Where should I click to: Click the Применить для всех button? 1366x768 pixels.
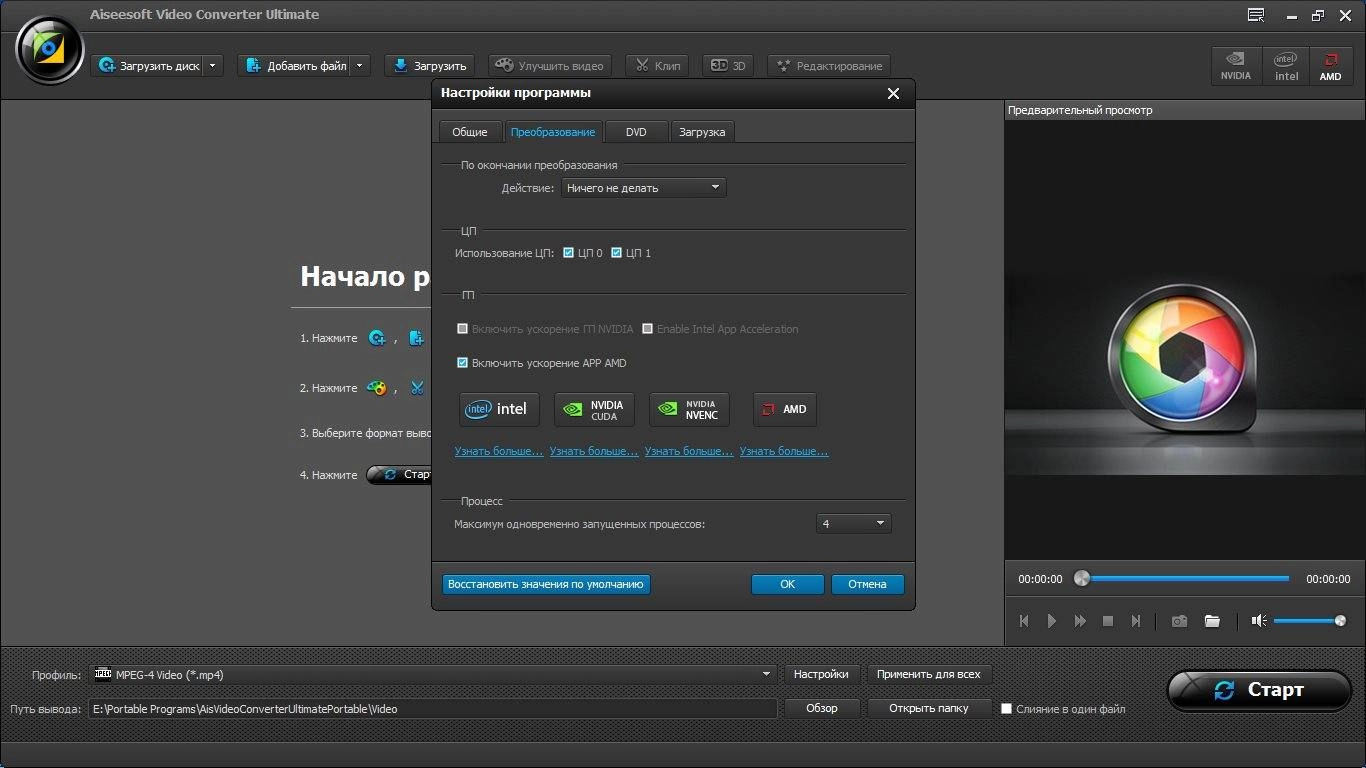point(929,674)
